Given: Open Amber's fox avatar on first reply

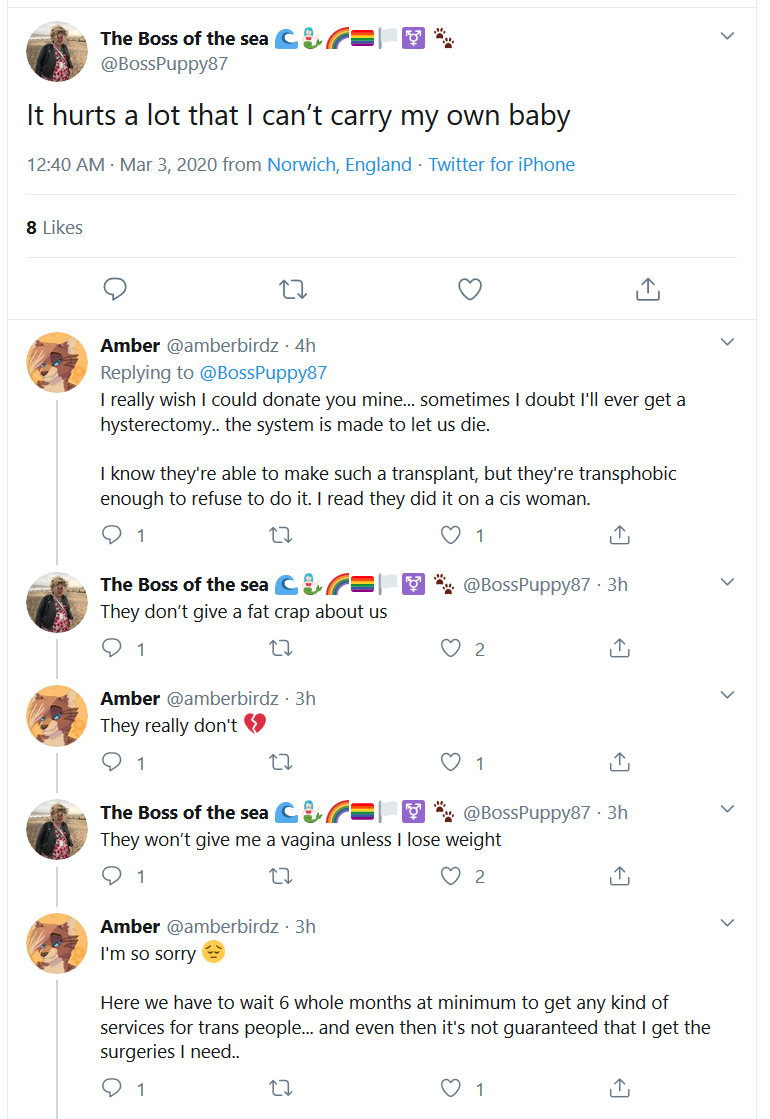Looking at the screenshot, I should click(57, 363).
